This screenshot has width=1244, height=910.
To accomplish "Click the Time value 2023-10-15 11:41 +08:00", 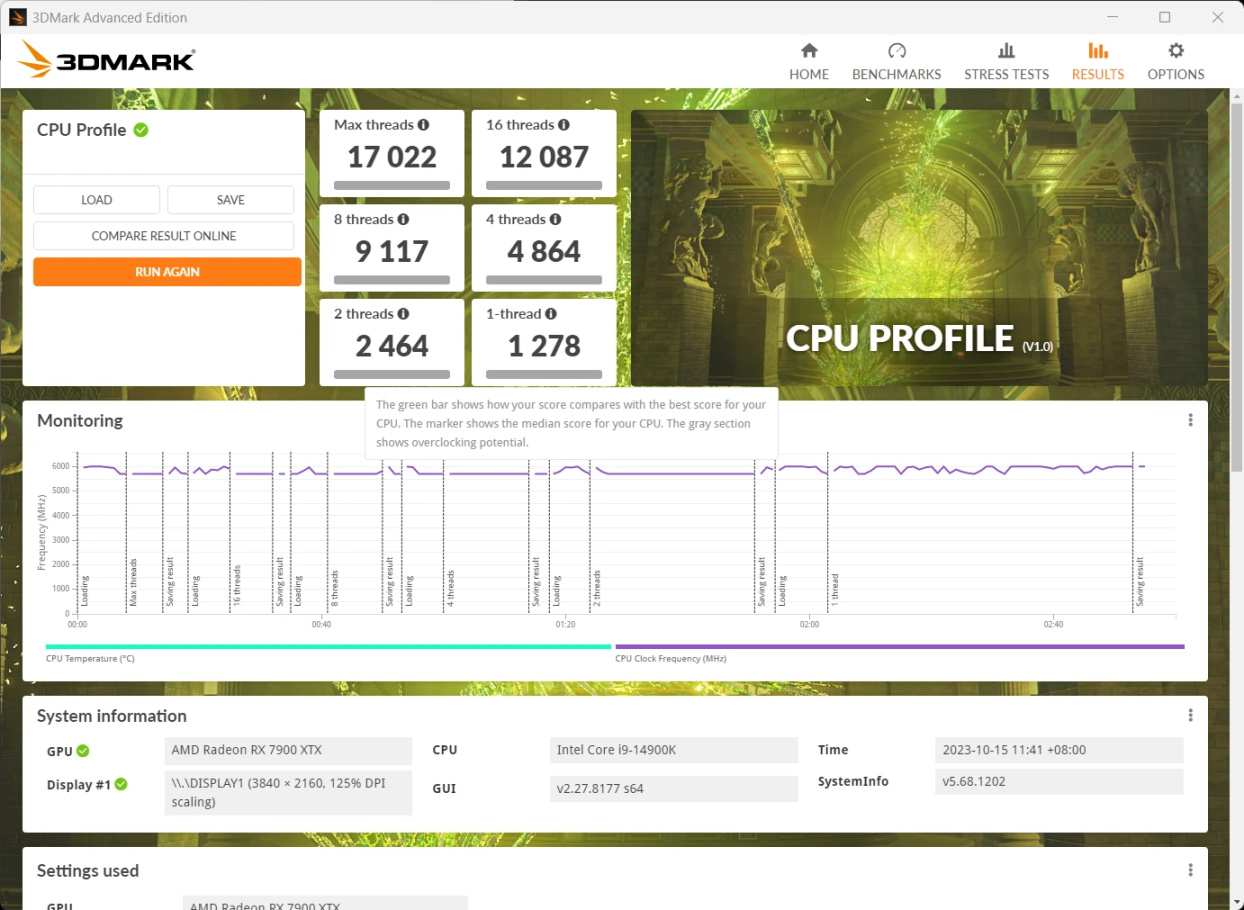I will [x=1060, y=750].
